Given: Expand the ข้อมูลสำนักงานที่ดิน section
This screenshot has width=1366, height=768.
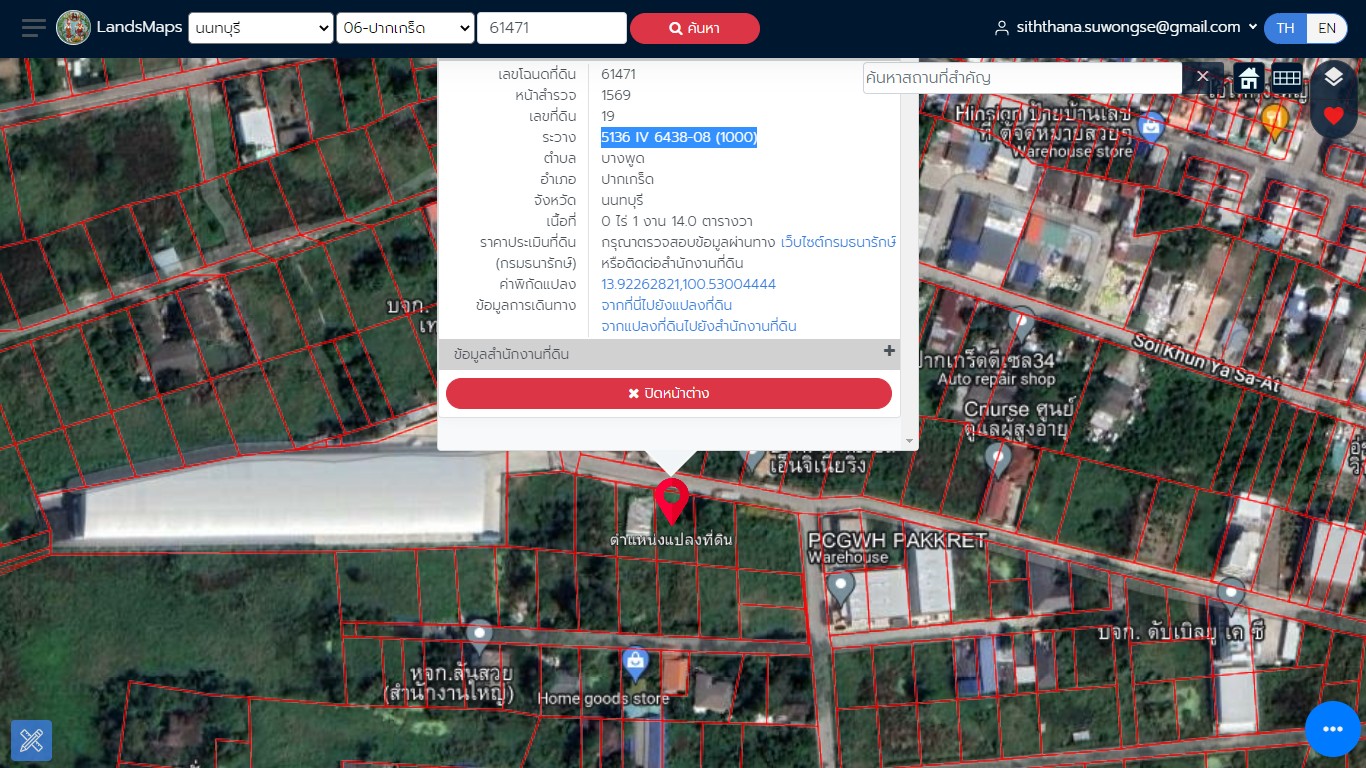Looking at the screenshot, I should (888, 352).
